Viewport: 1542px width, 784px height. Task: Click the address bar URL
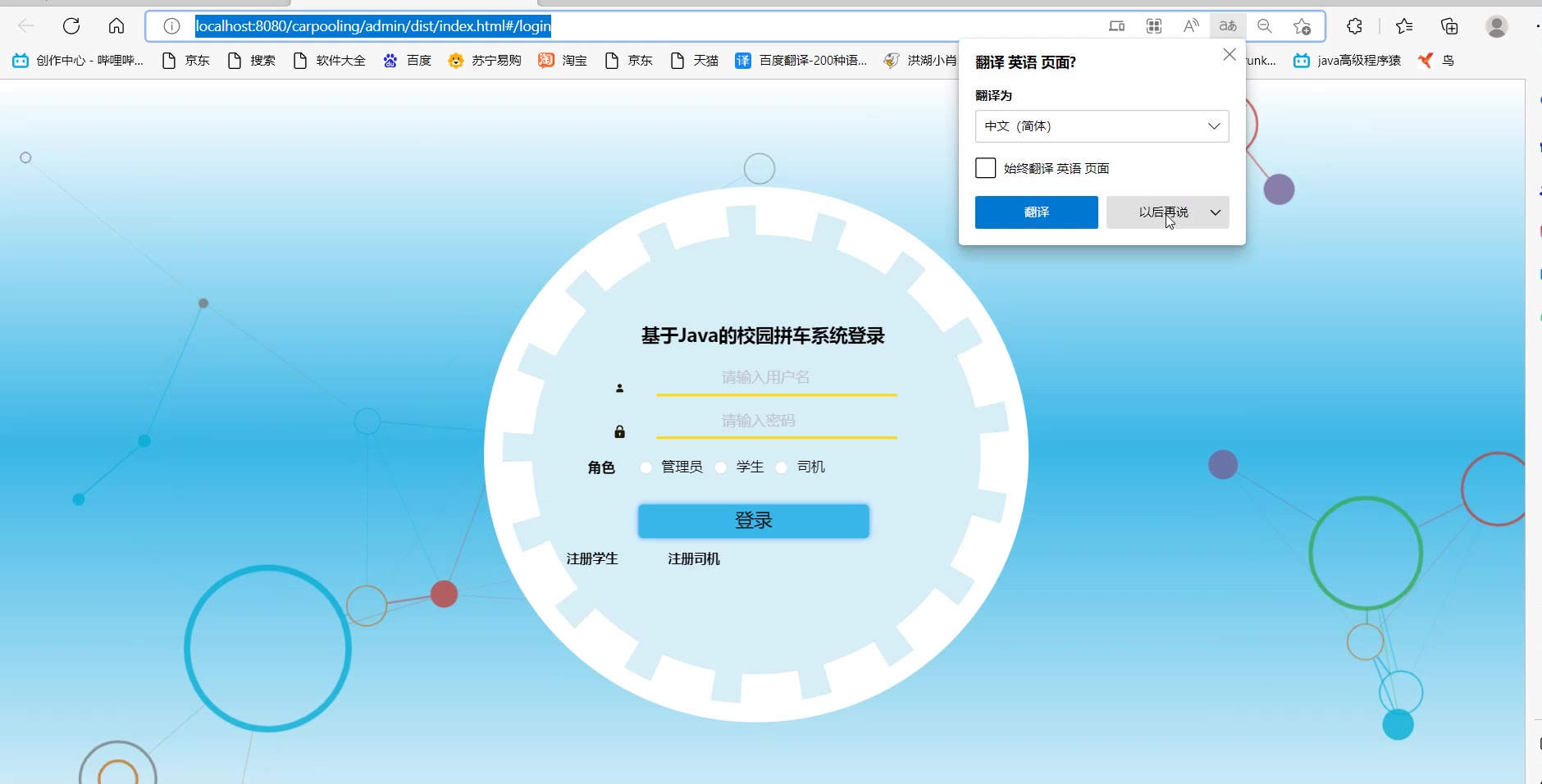tap(373, 26)
